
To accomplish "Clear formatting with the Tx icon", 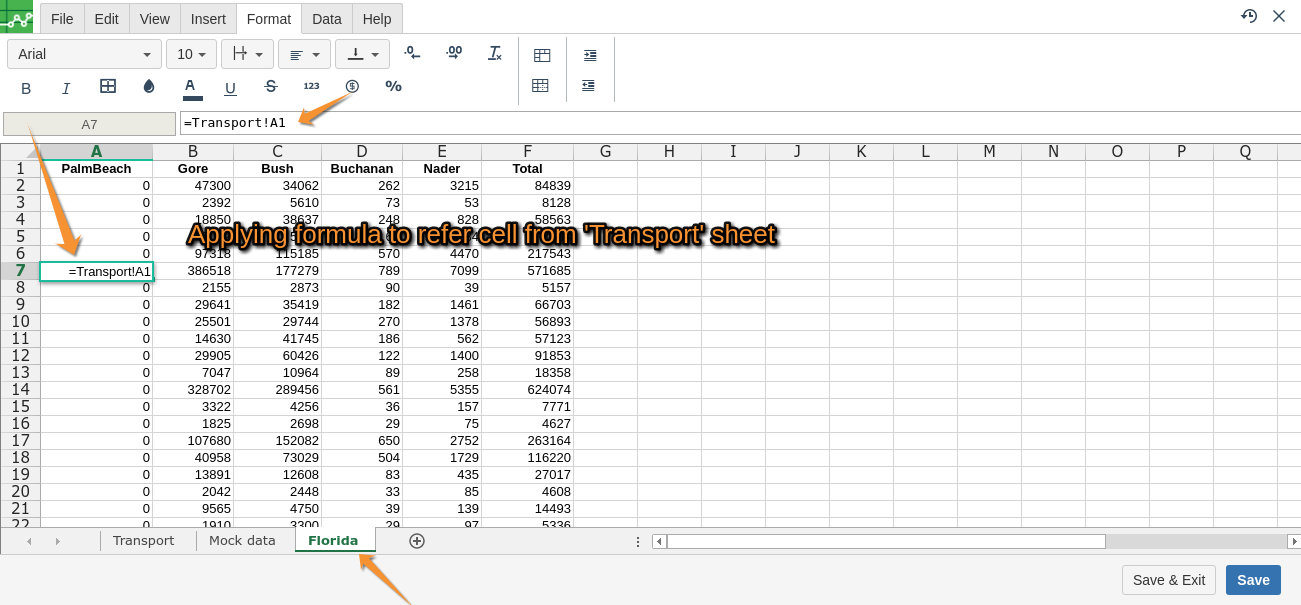I will [495, 53].
